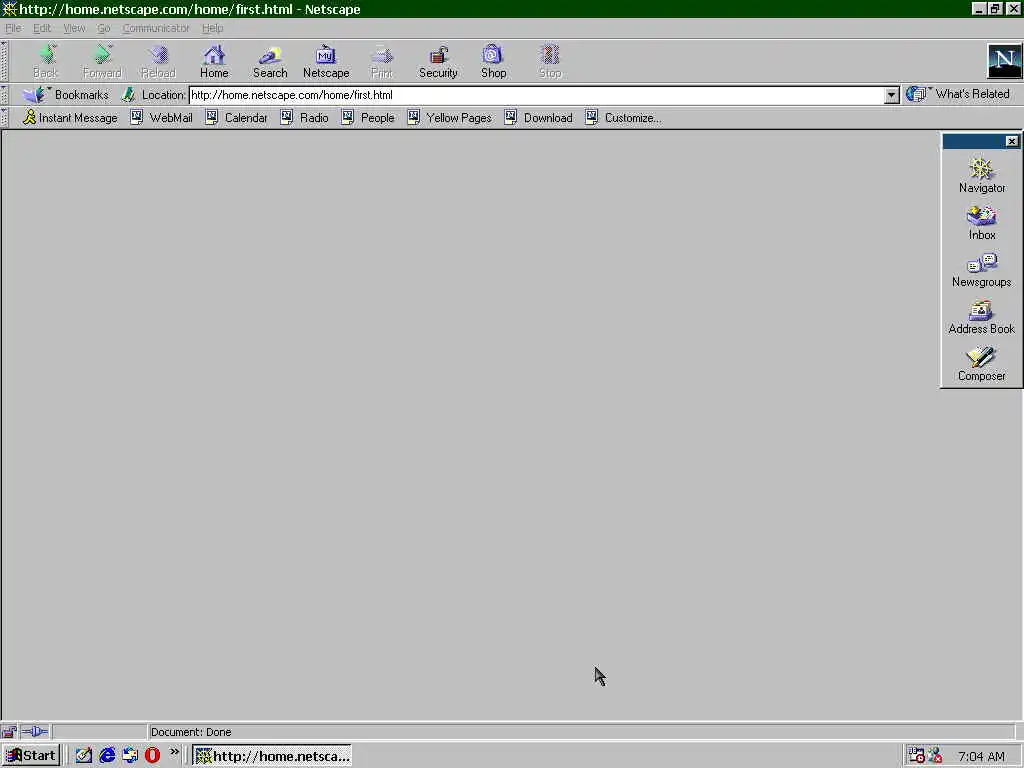1024x768 pixels.
Task: Open Navigator from the component bar
Action: tap(982, 175)
